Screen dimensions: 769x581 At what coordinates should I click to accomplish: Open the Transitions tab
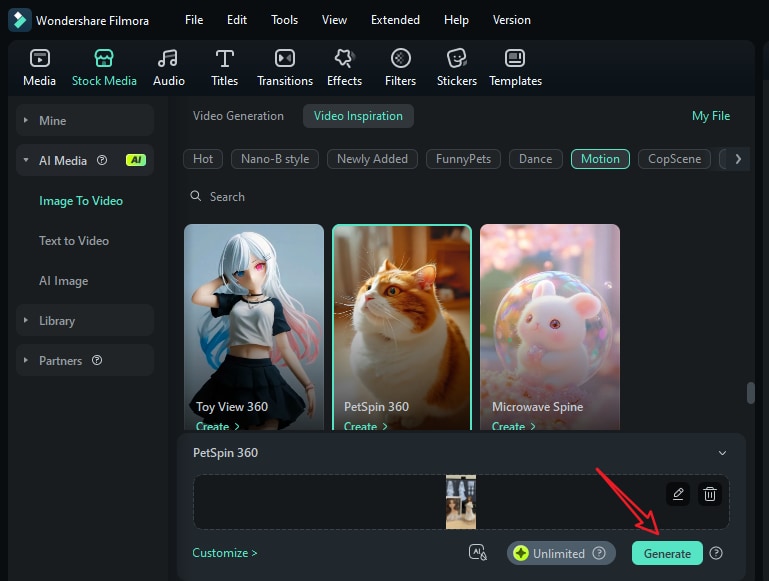click(x=285, y=68)
